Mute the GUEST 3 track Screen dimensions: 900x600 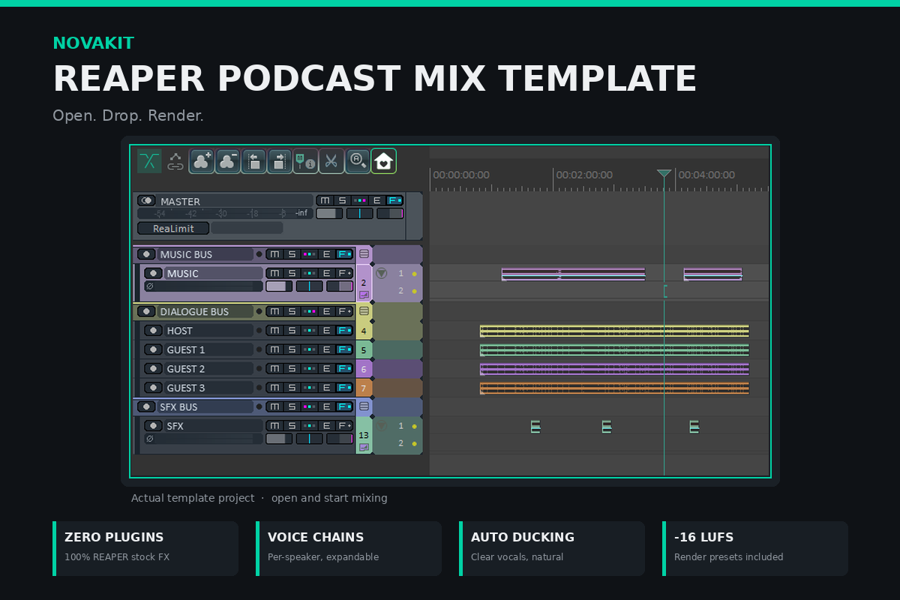pyautogui.click(x=275, y=388)
